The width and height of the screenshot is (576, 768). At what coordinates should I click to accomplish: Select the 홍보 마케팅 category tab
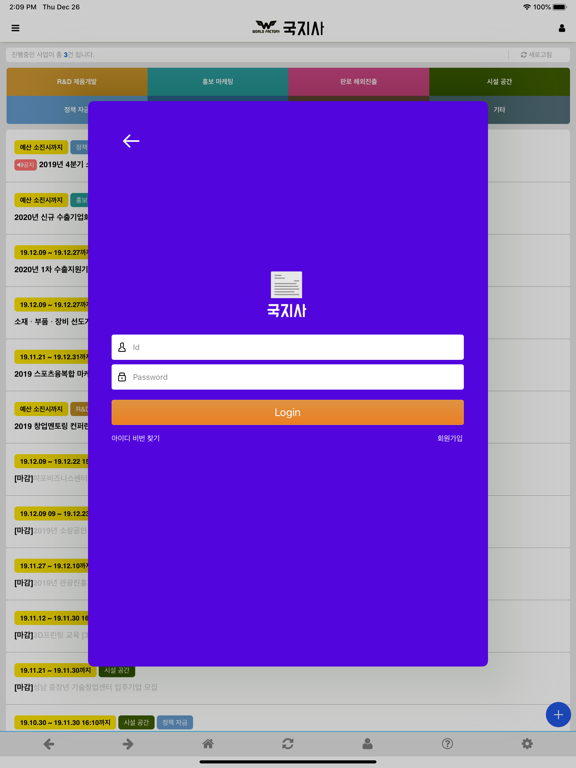tap(218, 82)
